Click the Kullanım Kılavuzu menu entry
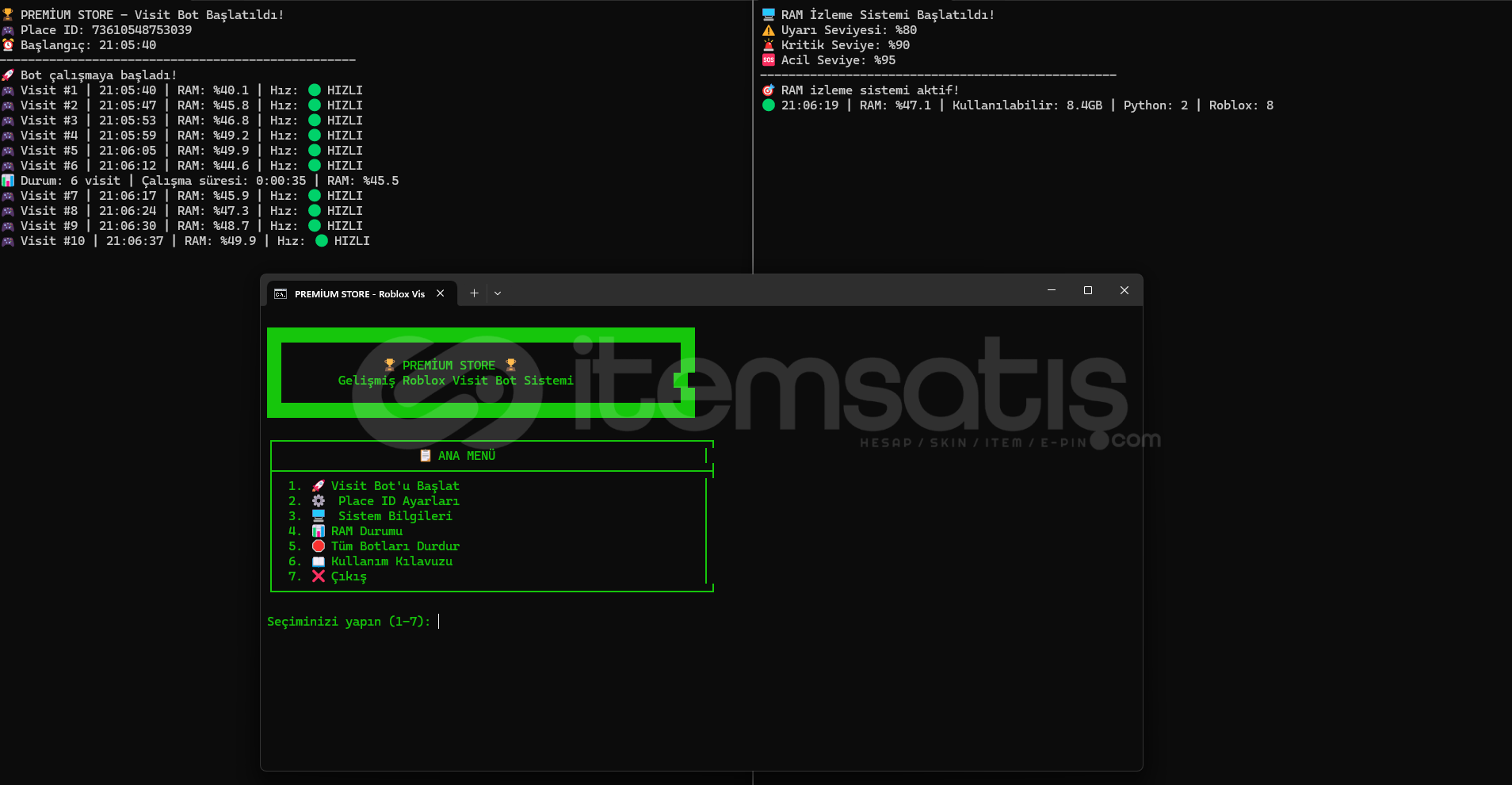The width and height of the screenshot is (1512, 785). 392,561
